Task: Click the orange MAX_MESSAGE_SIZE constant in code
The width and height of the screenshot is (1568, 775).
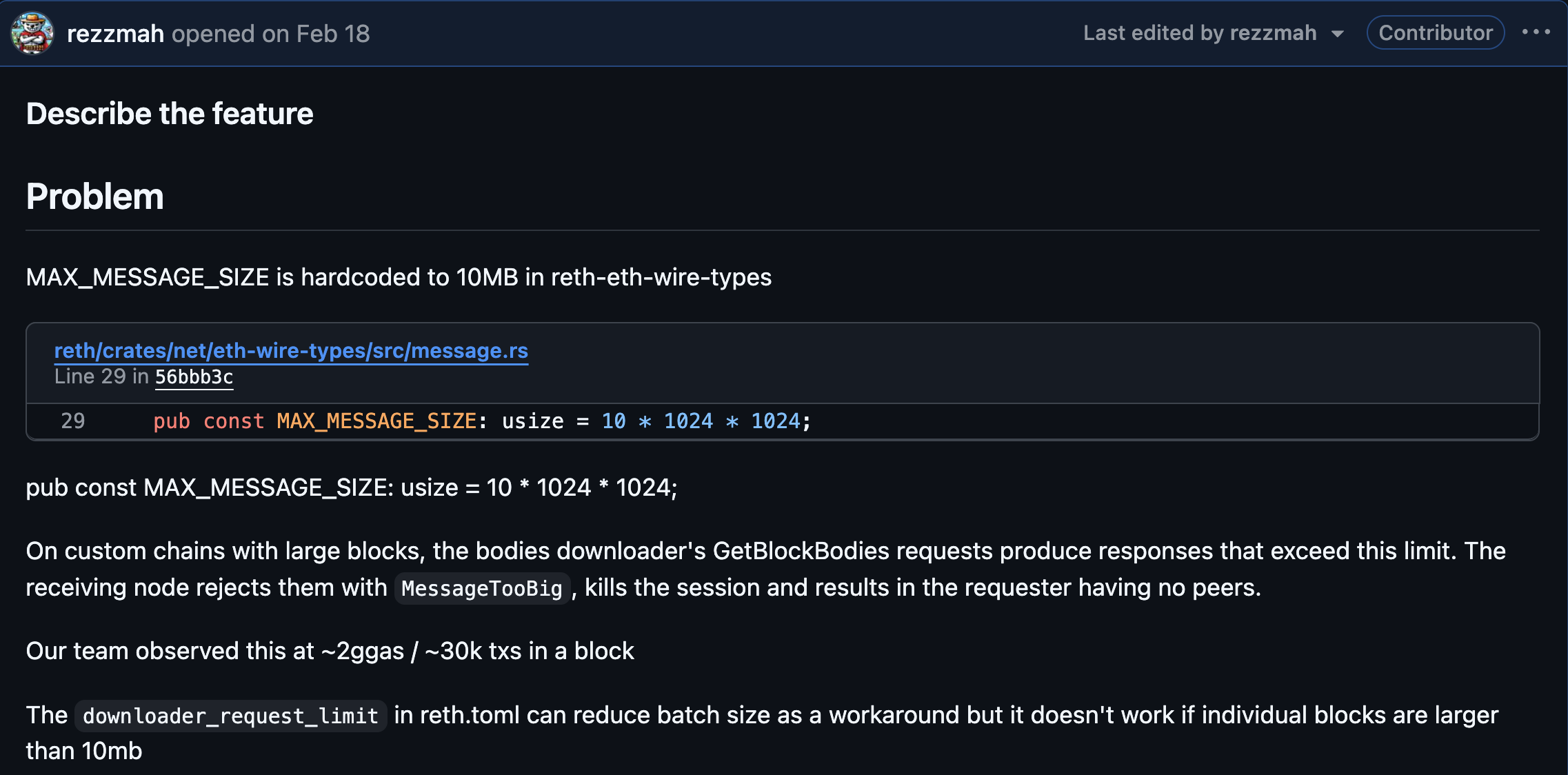Action: pyautogui.click(x=376, y=421)
